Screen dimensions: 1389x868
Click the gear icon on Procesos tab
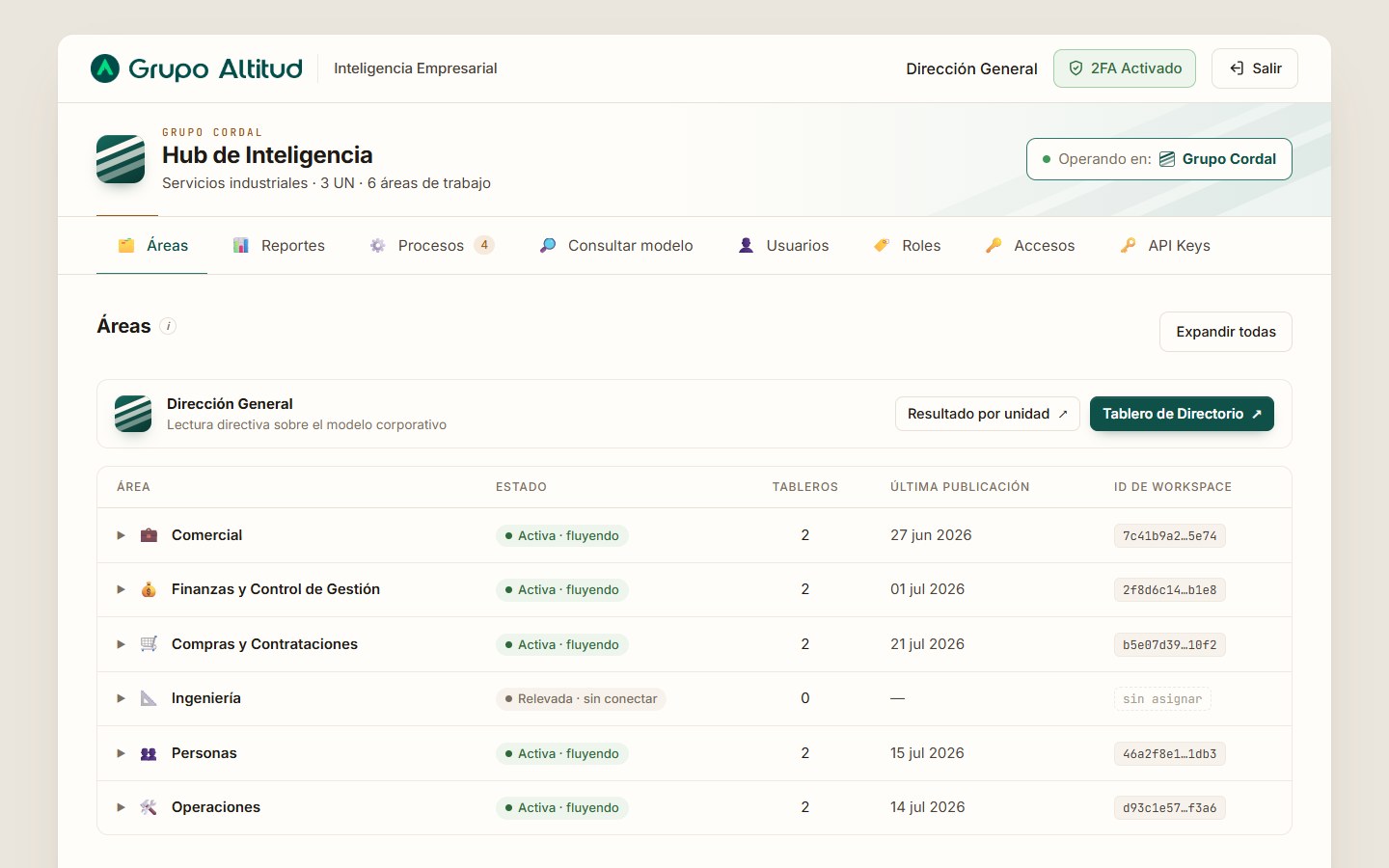click(x=377, y=245)
